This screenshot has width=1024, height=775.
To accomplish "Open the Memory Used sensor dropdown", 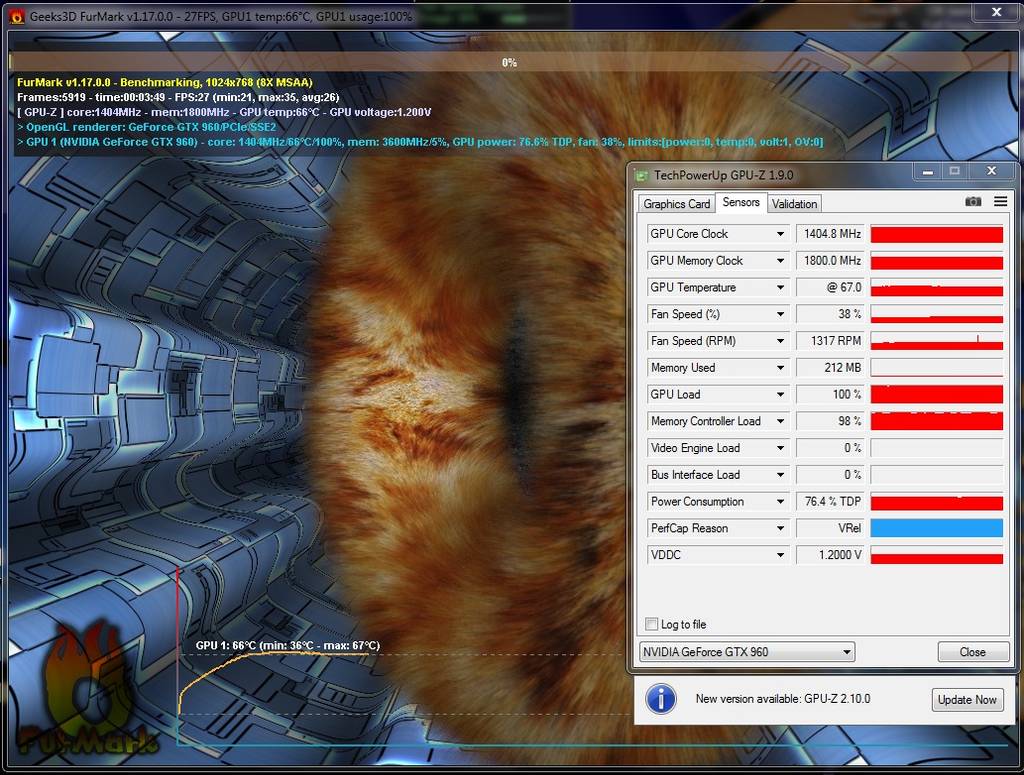I will coord(780,368).
